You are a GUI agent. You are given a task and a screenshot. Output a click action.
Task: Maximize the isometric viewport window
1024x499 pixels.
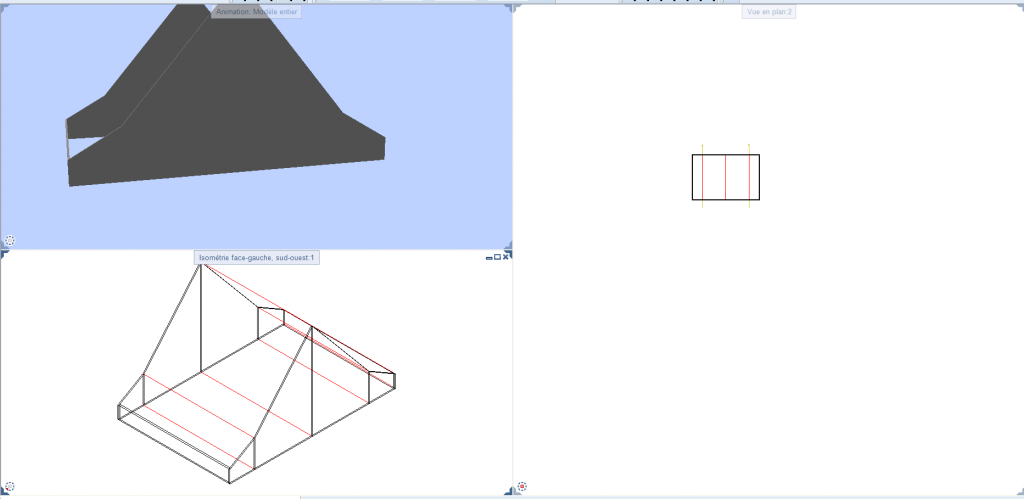497,257
